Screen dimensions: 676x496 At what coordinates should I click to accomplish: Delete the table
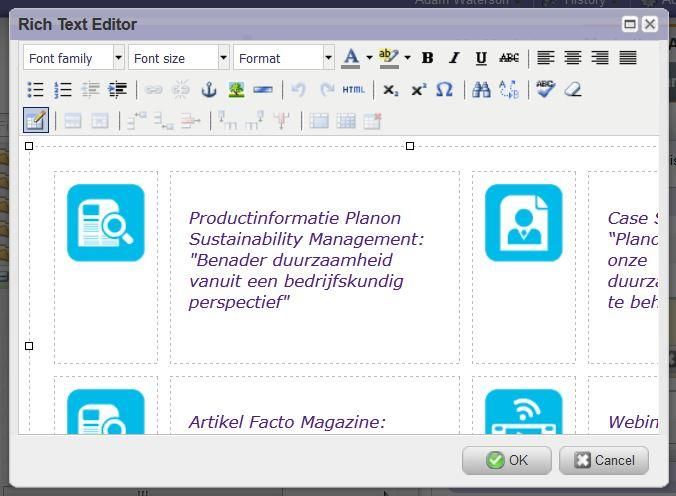[372, 121]
